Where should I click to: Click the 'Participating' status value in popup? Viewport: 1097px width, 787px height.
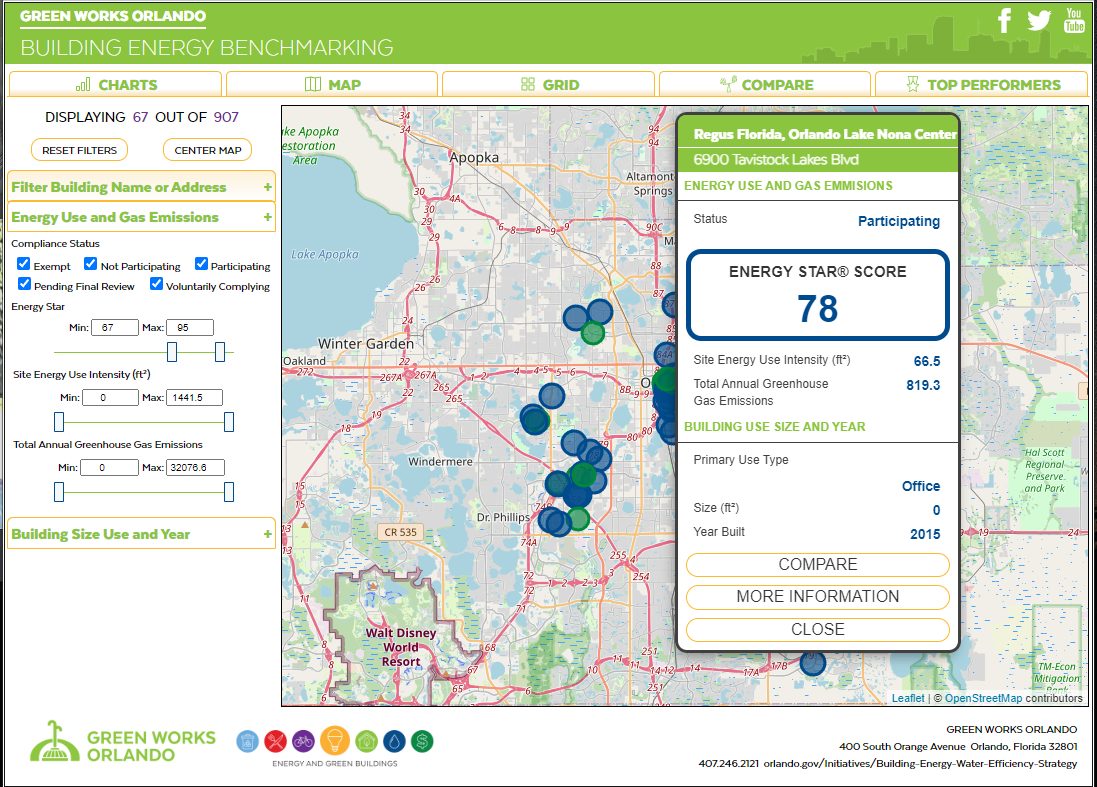[899, 221]
